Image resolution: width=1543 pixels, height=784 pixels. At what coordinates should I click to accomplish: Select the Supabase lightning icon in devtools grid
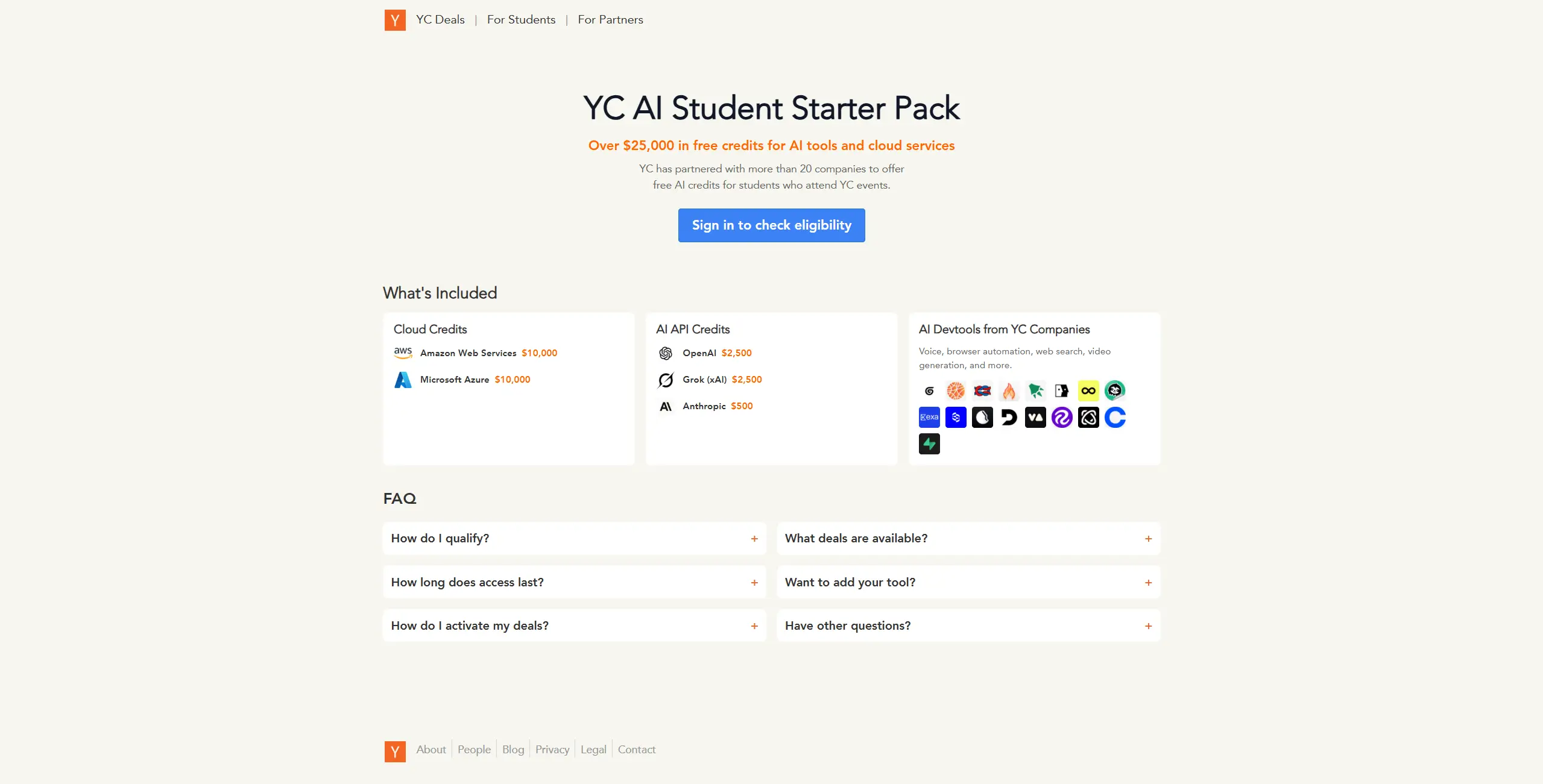click(x=929, y=444)
